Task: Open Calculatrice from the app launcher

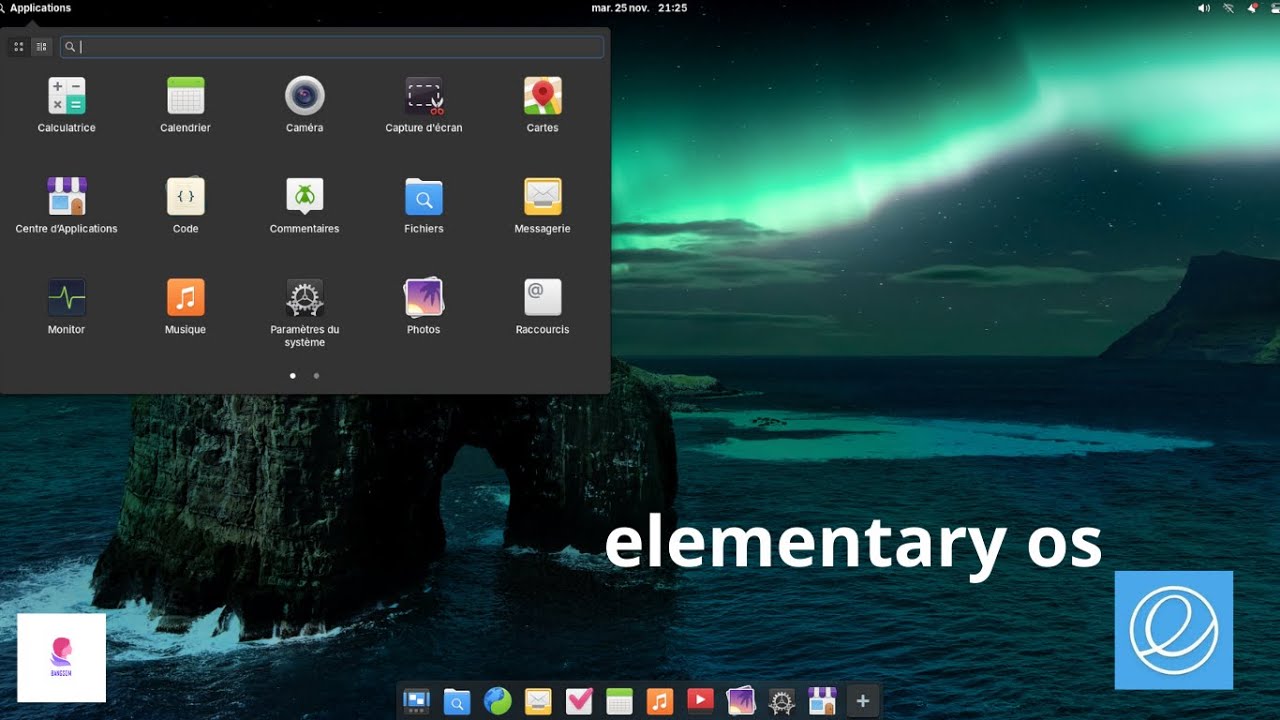Action: [66, 104]
